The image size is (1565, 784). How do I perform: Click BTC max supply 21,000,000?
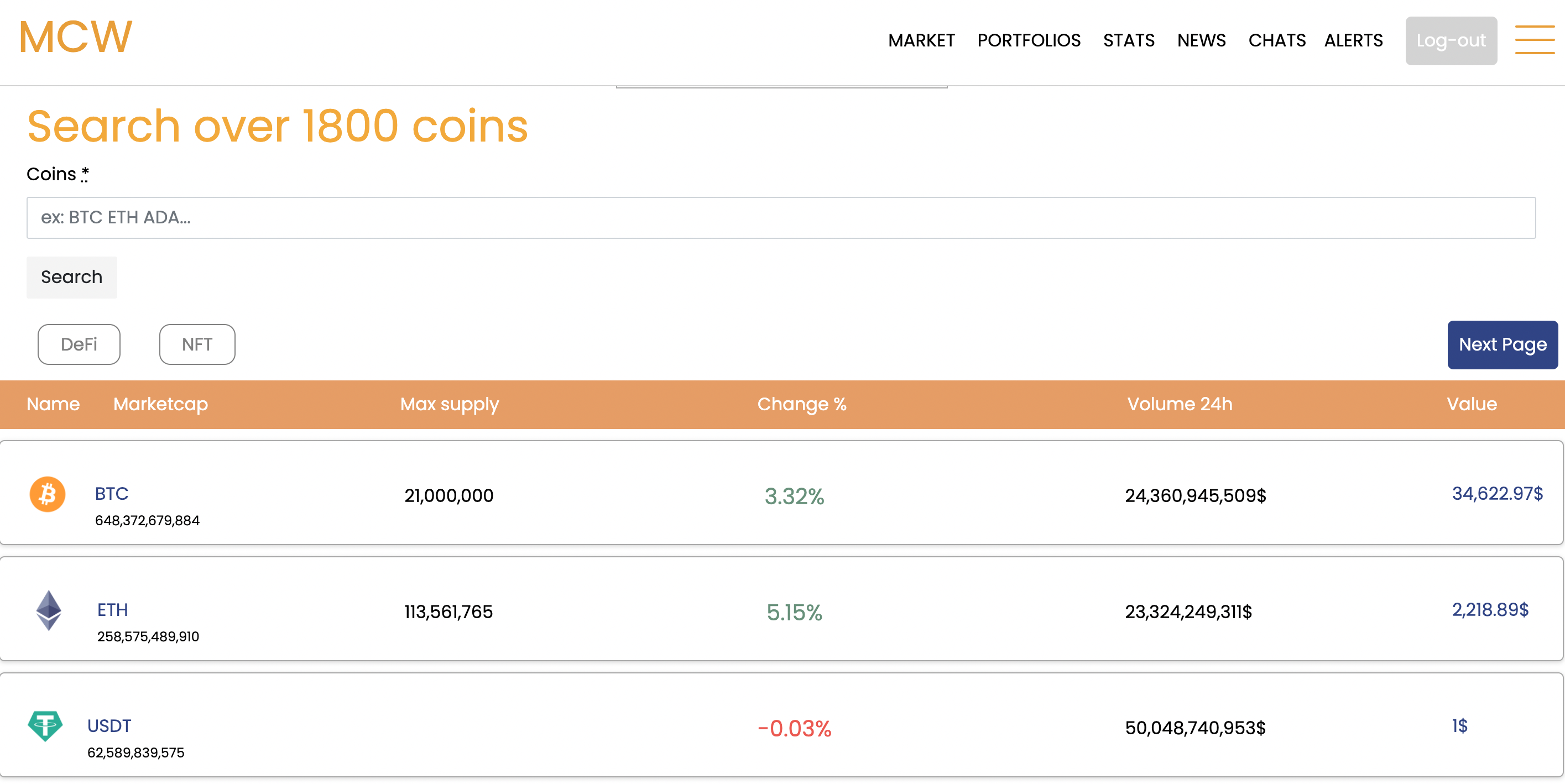pos(449,495)
